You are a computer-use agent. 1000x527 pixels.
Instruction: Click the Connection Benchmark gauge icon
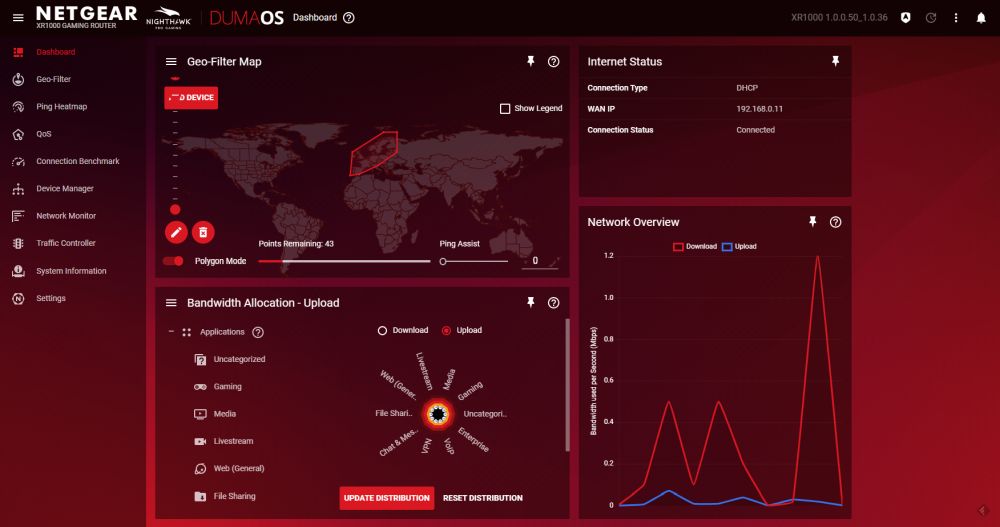click(x=18, y=161)
